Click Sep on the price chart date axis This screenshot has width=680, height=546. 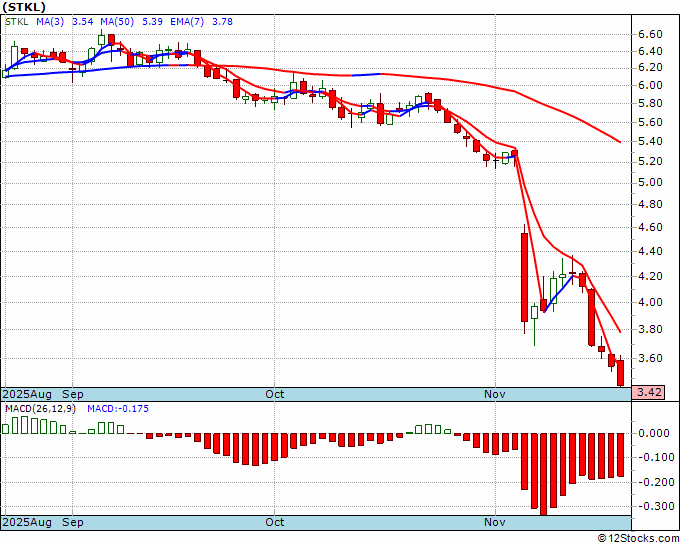point(72,394)
